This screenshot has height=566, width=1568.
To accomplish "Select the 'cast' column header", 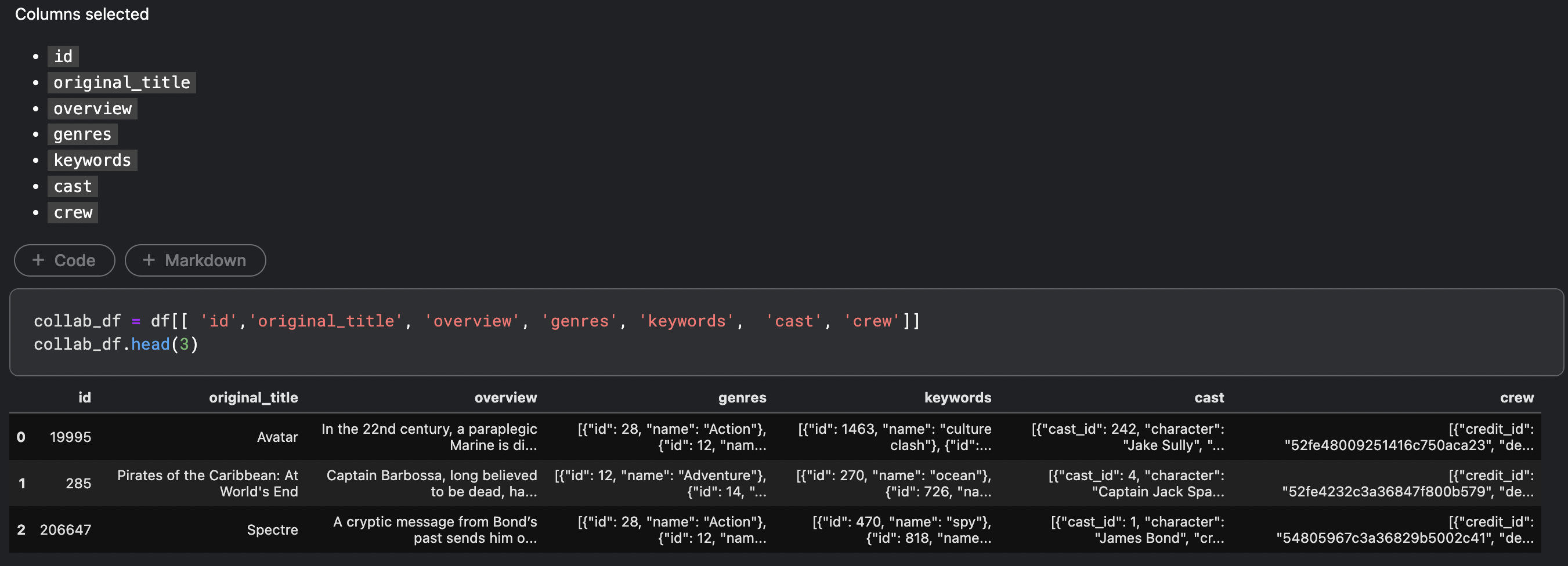I will pyautogui.click(x=1209, y=397).
